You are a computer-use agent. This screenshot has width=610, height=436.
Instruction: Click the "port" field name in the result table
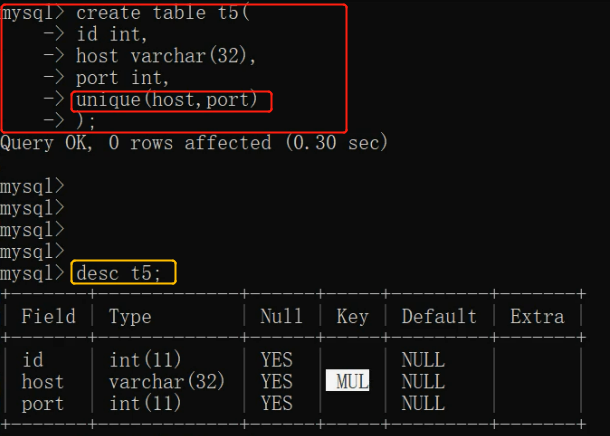[42, 403]
